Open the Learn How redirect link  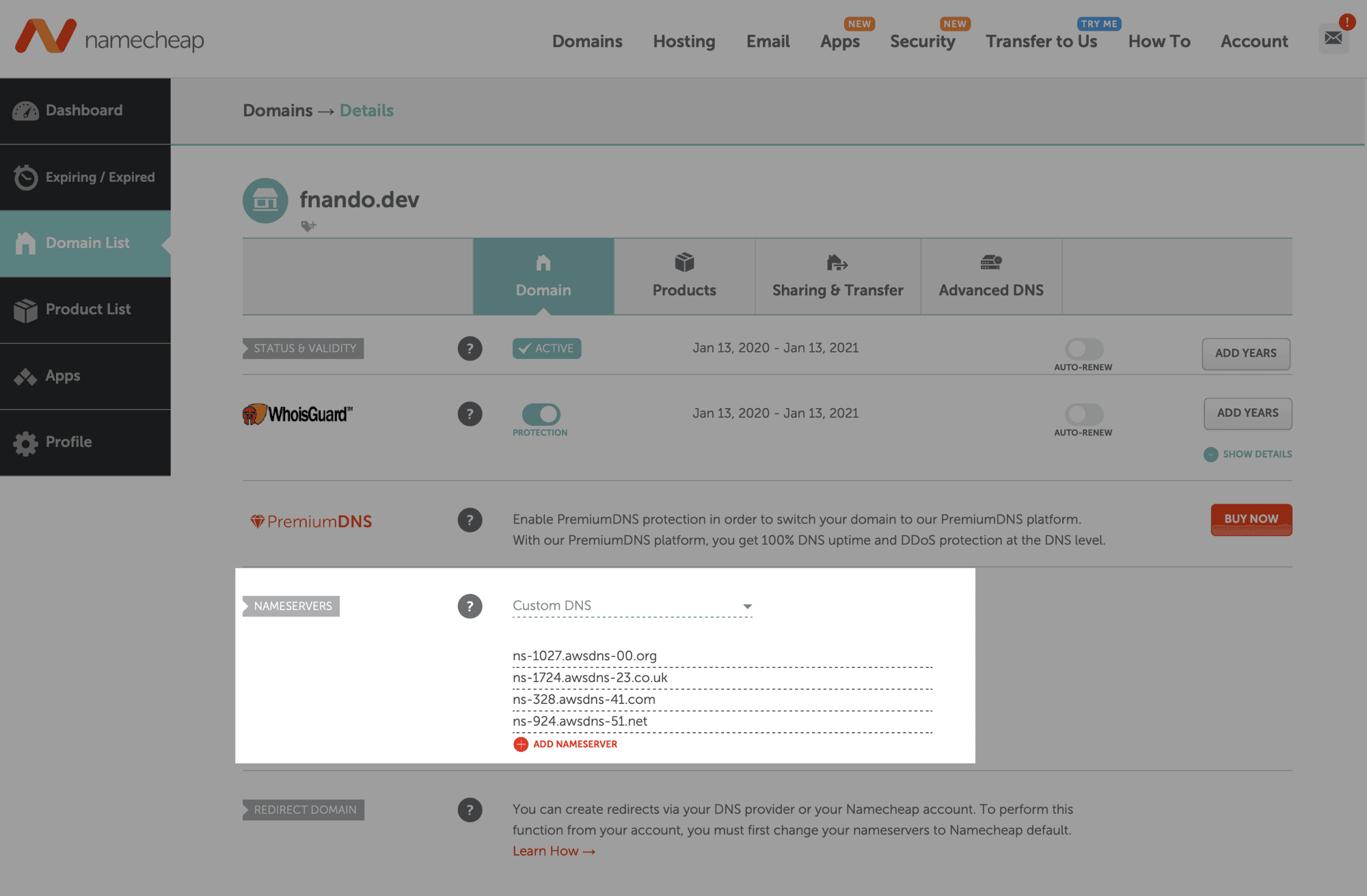(x=554, y=850)
